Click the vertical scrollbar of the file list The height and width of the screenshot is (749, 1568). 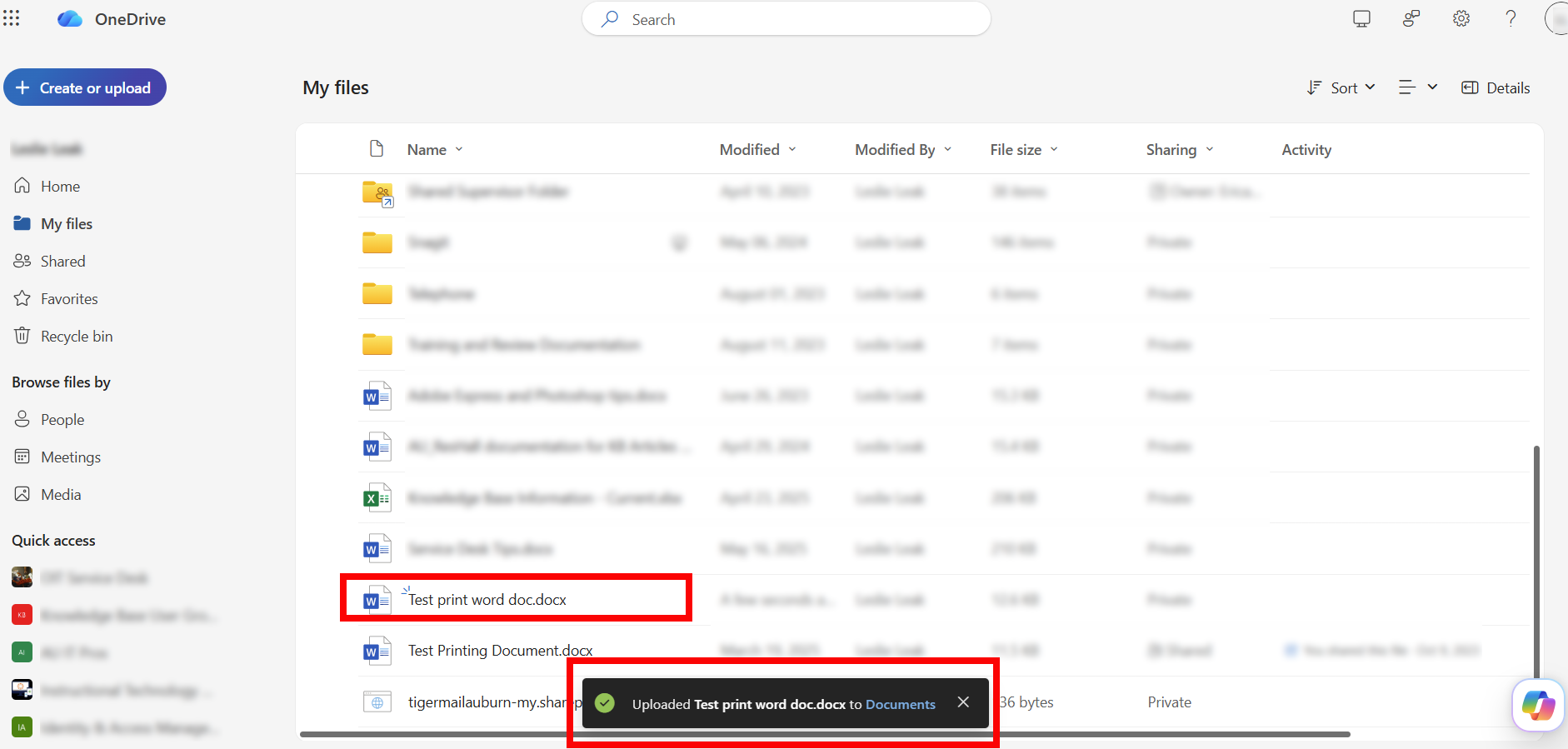(x=1536, y=561)
